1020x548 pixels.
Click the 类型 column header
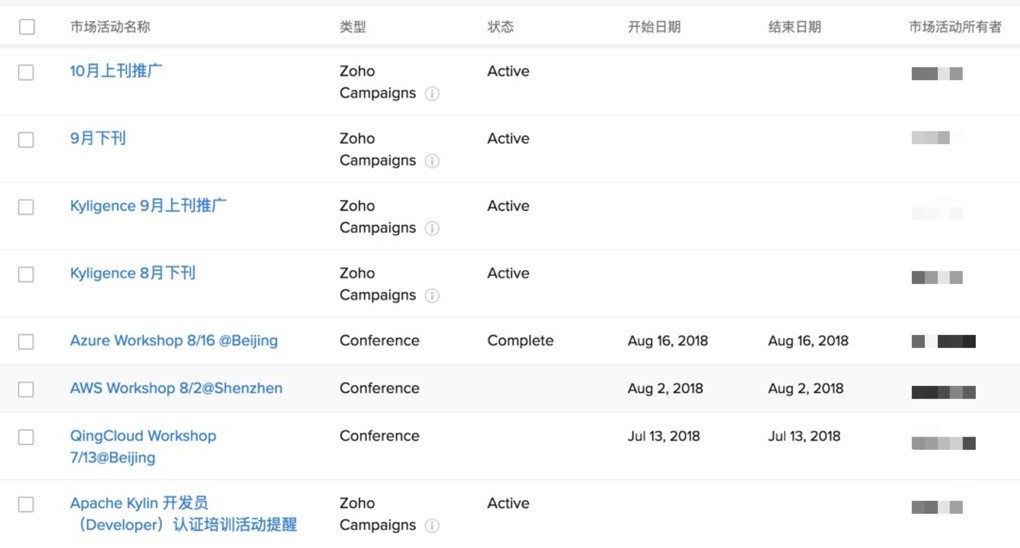coord(353,27)
